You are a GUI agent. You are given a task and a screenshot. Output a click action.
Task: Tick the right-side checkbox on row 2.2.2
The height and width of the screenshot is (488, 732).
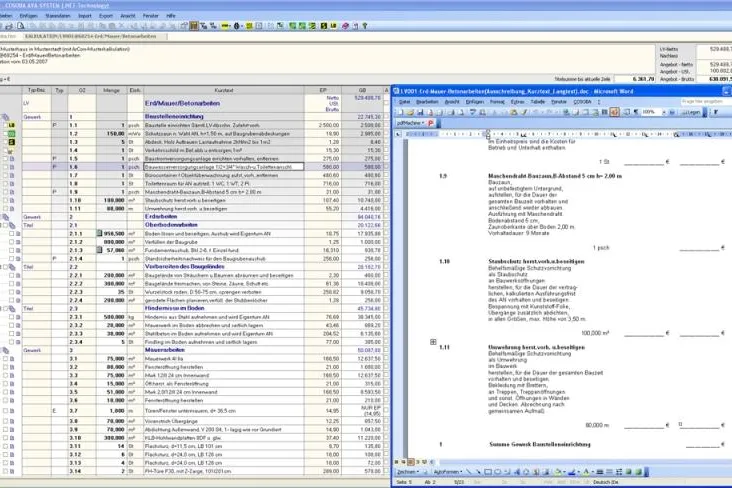pos(386,283)
